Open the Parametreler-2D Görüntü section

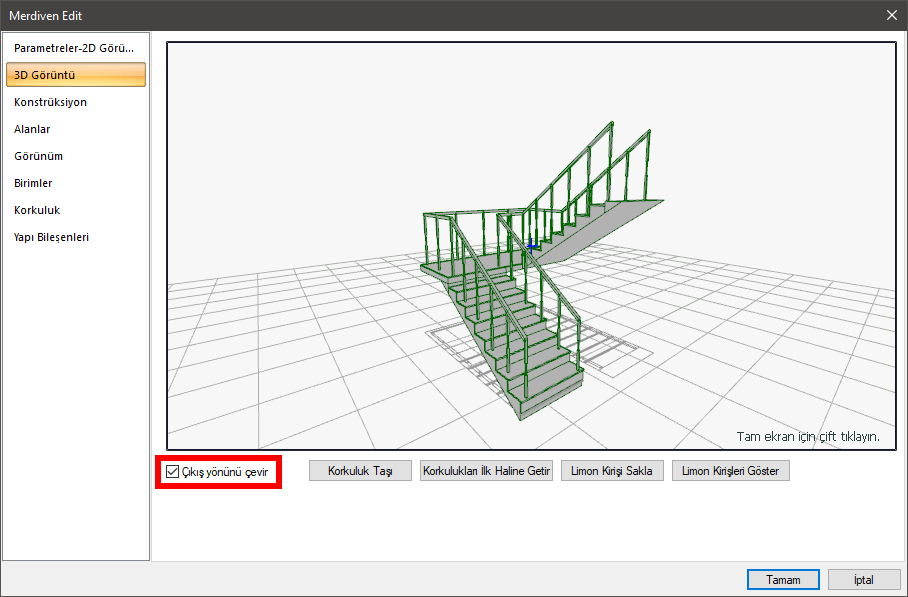tap(74, 48)
